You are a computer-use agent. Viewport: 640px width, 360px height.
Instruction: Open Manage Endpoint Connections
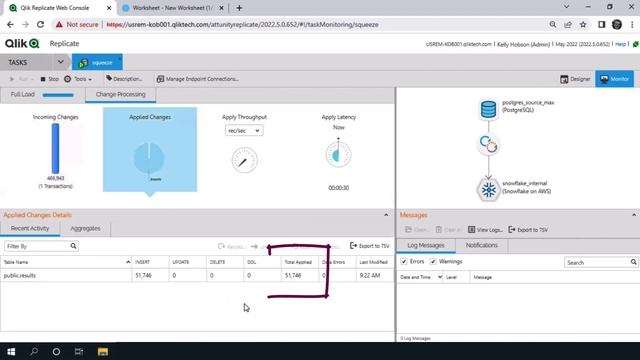click(198, 79)
